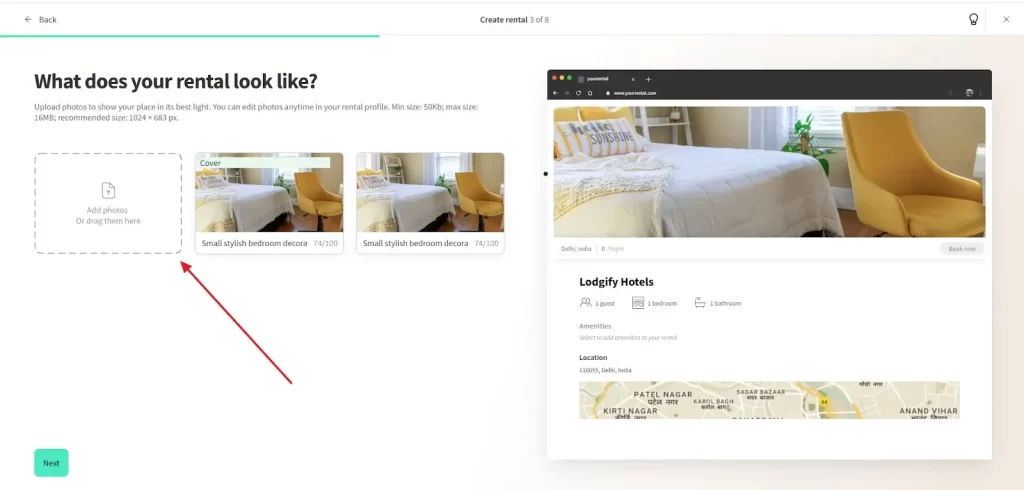Image resolution: width=1024 pixels, height=490 pixels.
Task: Click the Book now button in the preview
Action: [x=962, y=248]
